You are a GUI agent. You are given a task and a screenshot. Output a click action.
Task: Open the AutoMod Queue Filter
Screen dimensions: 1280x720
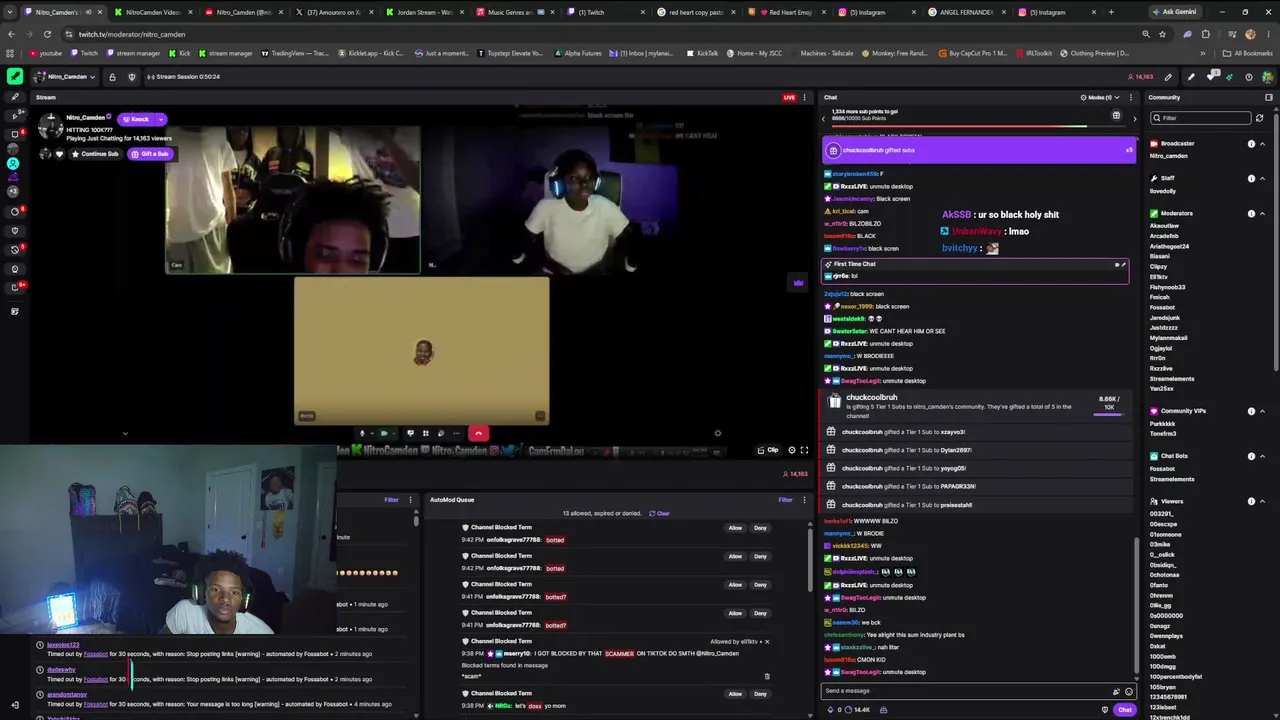coord(786,500)
